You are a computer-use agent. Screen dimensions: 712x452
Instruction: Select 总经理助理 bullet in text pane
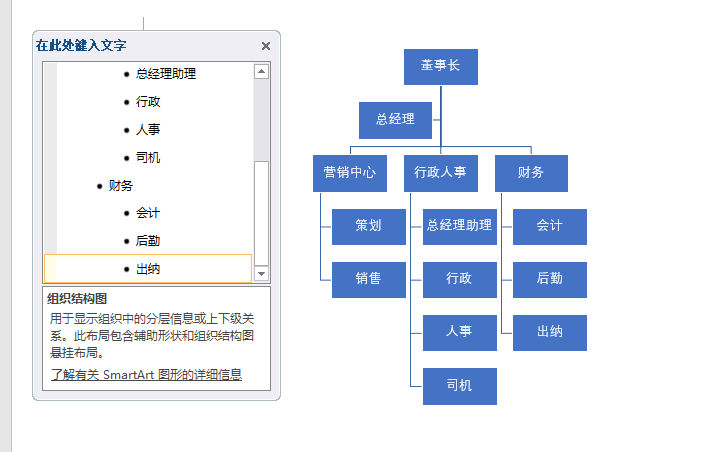click(x=166, y=74)
